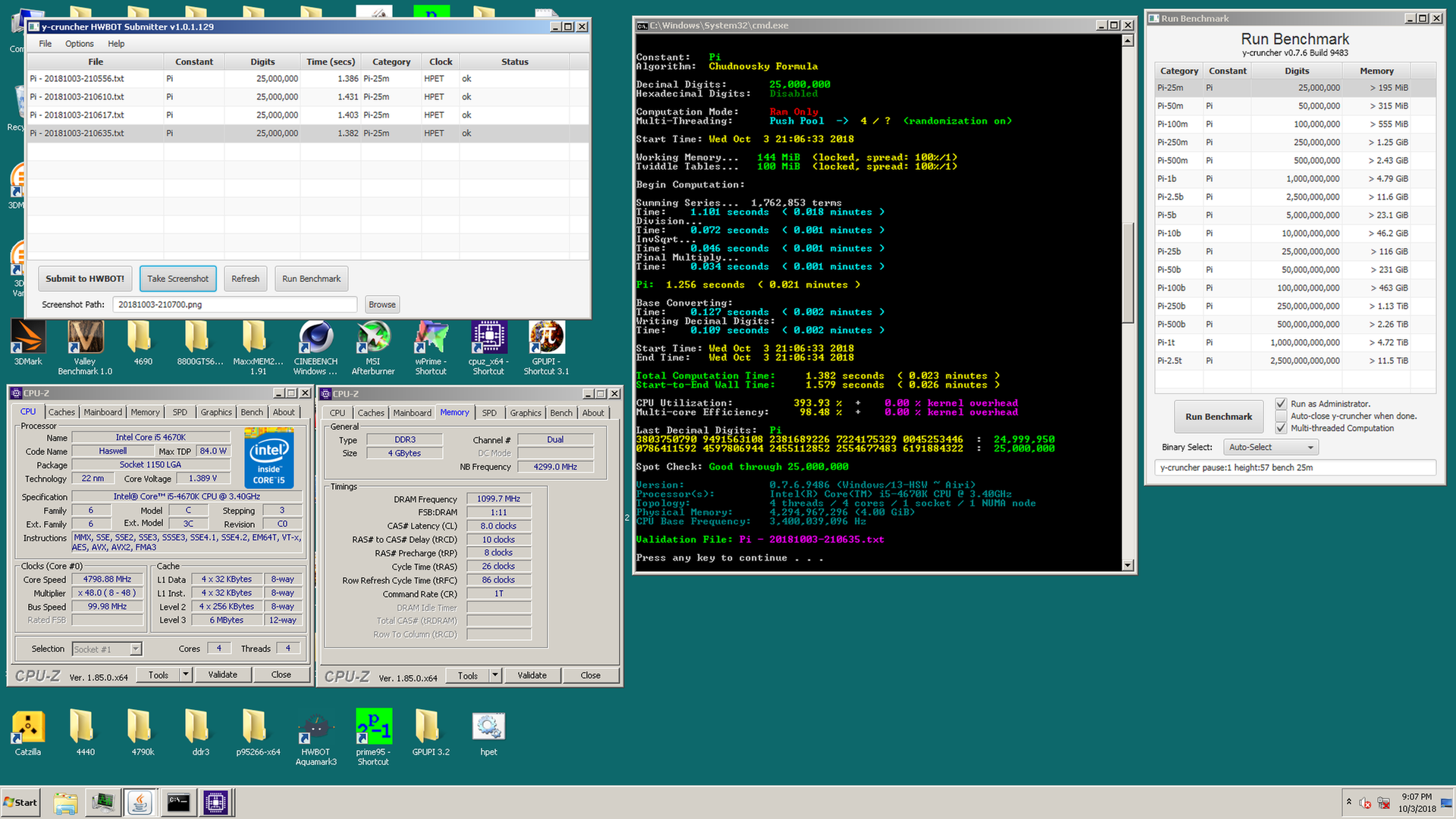Open the ddr3 folder icon
The image size is (1456, 819).
coord(200,733)
